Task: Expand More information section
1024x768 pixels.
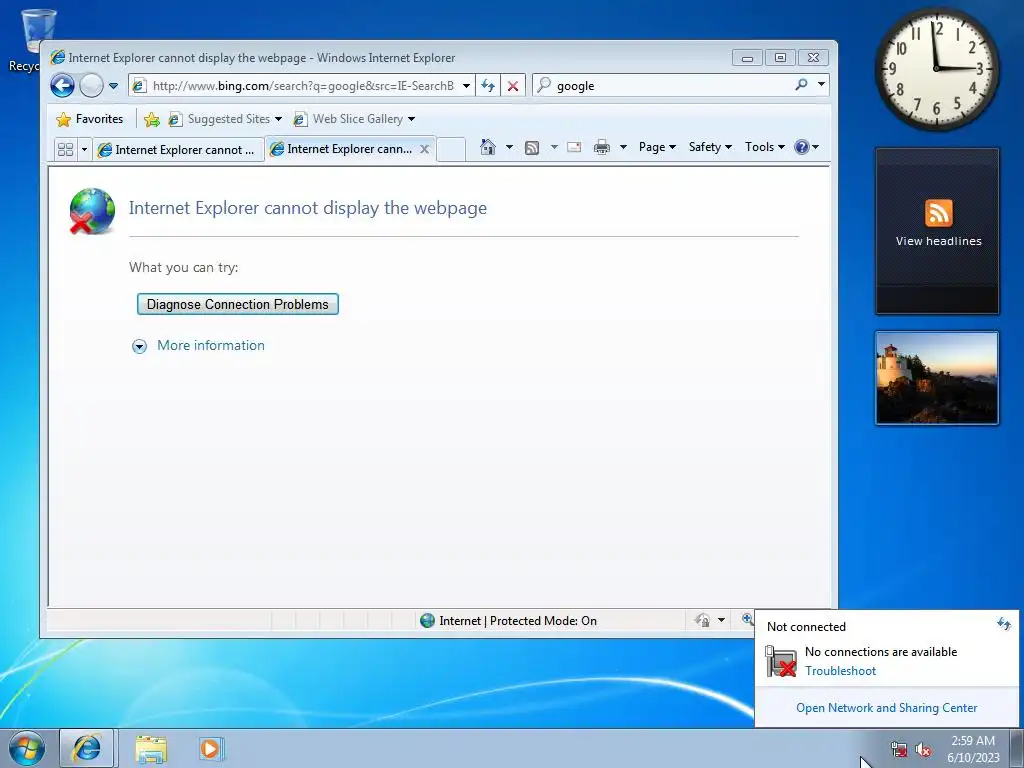Action: (199, 345)
